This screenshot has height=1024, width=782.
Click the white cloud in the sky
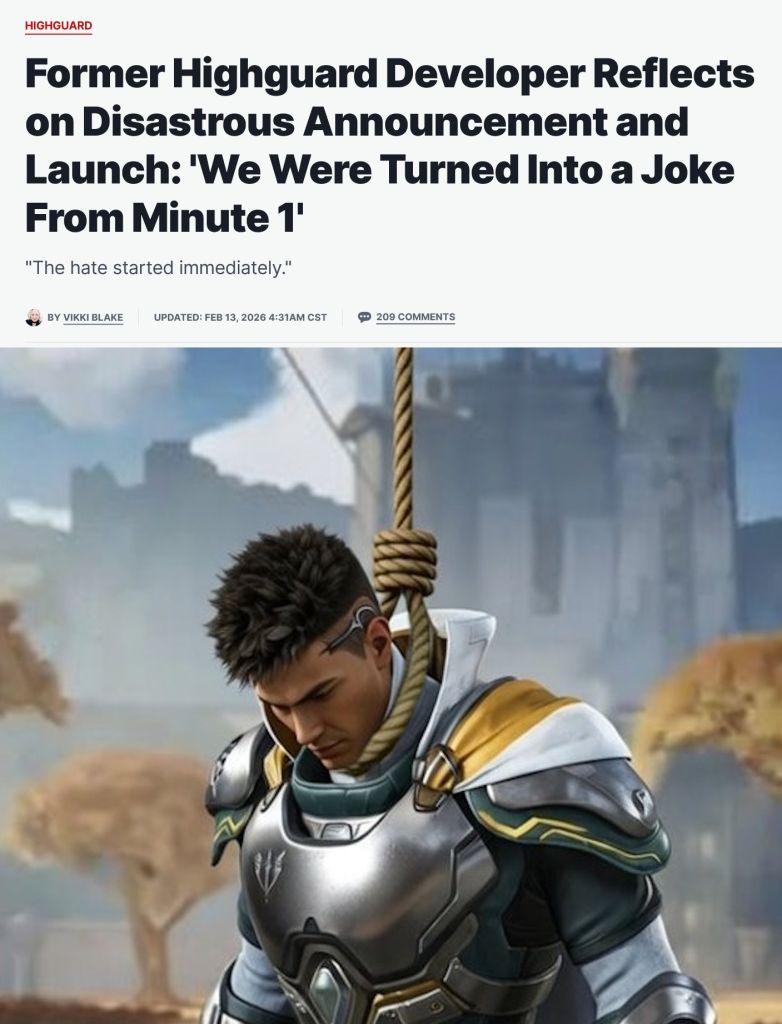click(x=274, y=451)
